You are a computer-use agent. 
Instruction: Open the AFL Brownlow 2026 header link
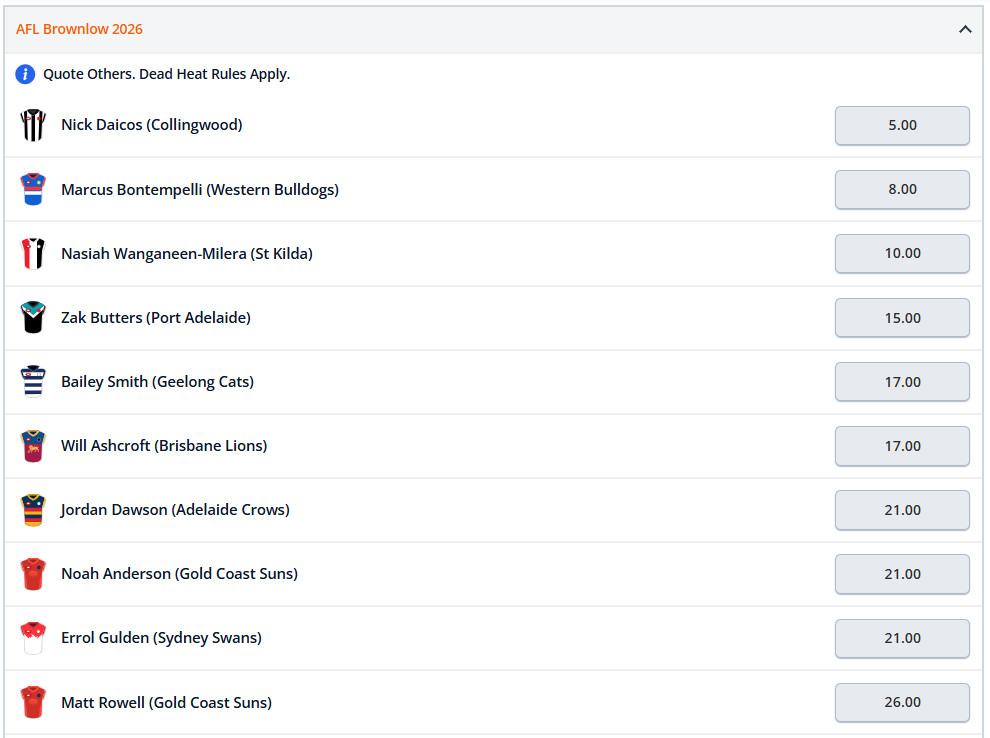point(79,29)
